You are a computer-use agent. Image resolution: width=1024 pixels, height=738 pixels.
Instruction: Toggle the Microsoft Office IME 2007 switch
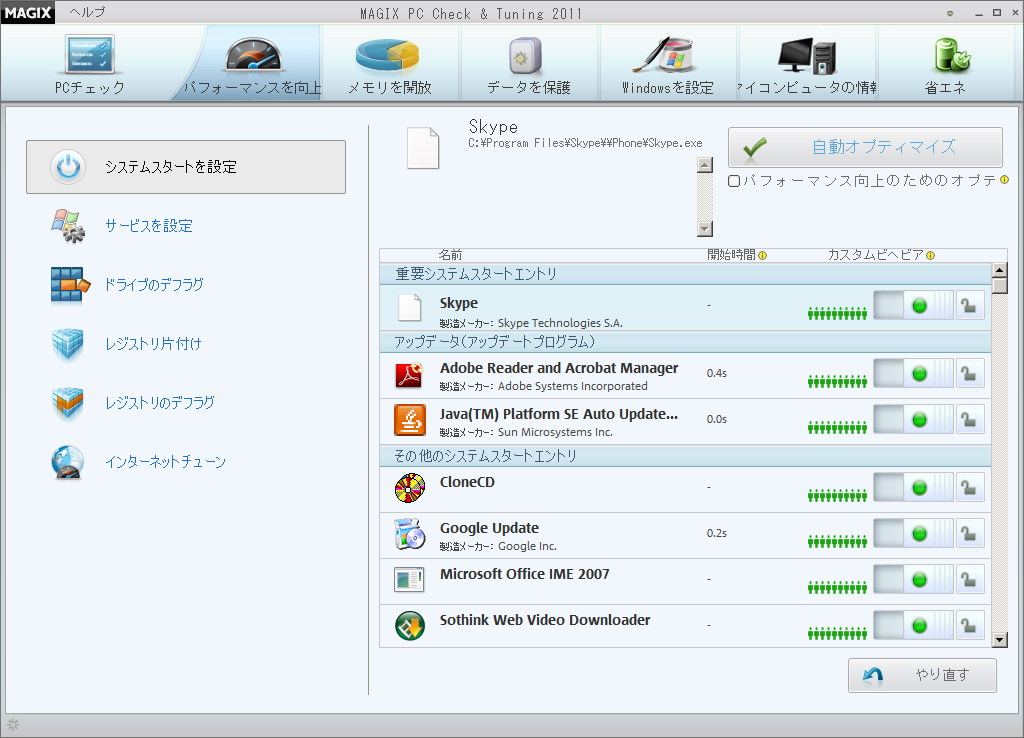click(x=914, y=579)
